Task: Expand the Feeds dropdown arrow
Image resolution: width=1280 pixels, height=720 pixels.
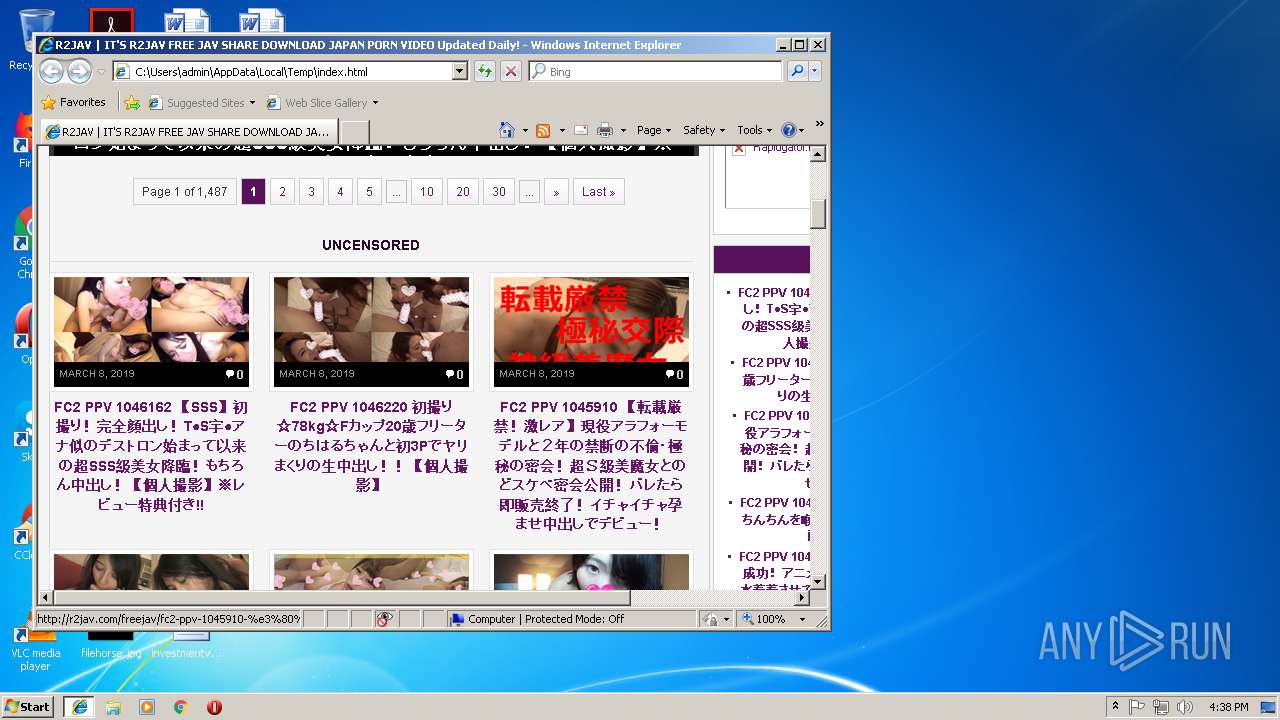Action: click(562, 131)
